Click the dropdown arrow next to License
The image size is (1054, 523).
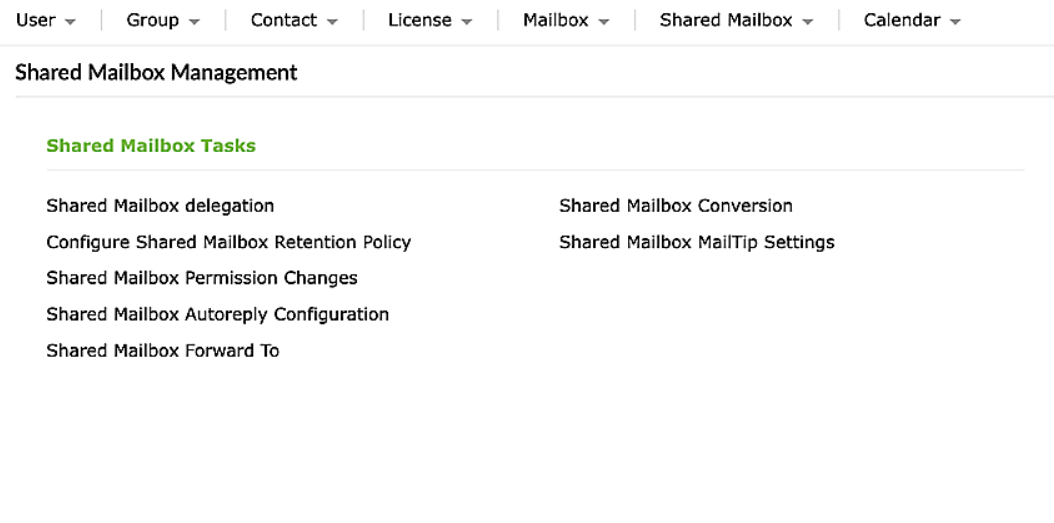click(466, 22)
